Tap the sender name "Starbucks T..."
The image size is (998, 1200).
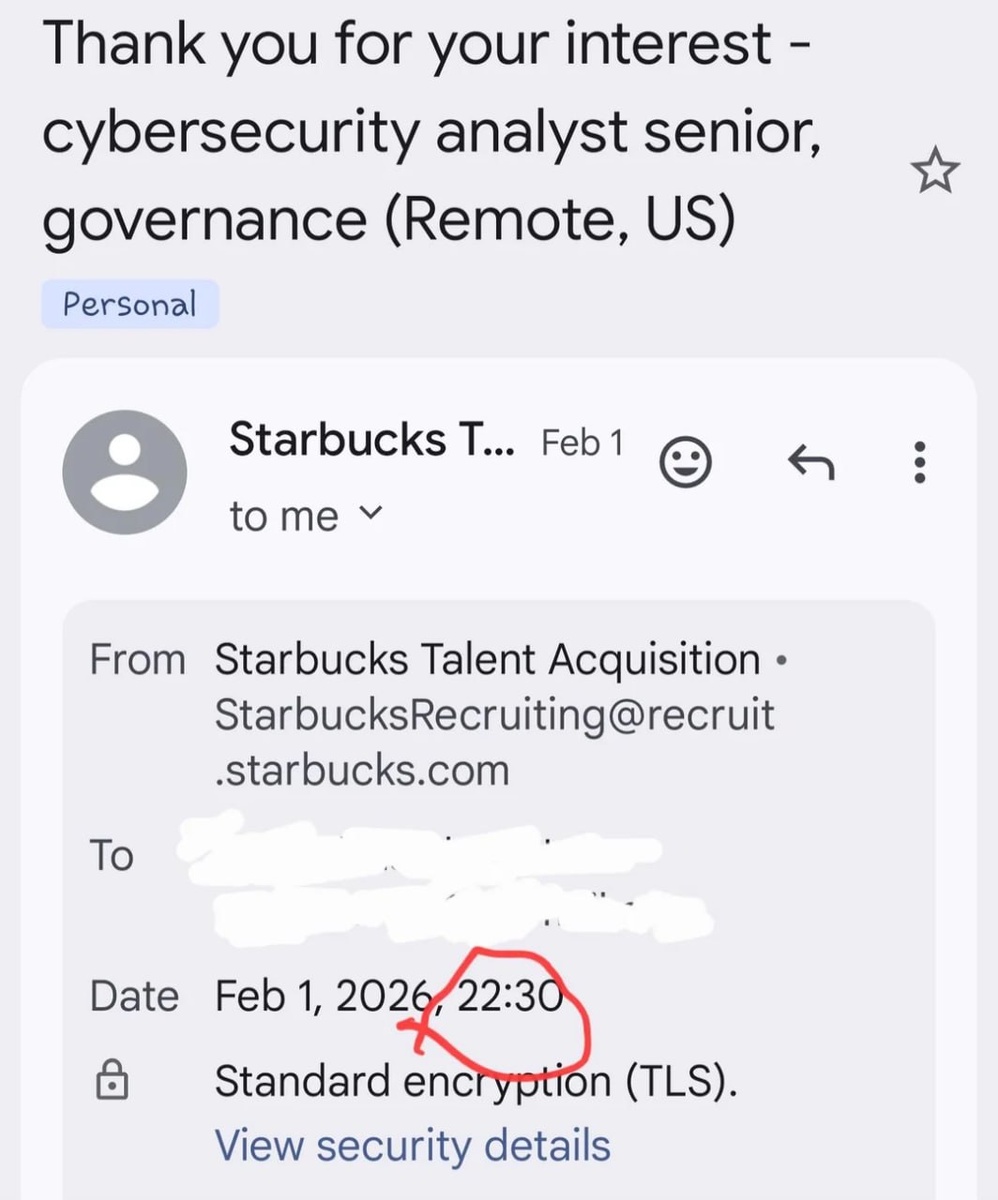coord(371,439)
